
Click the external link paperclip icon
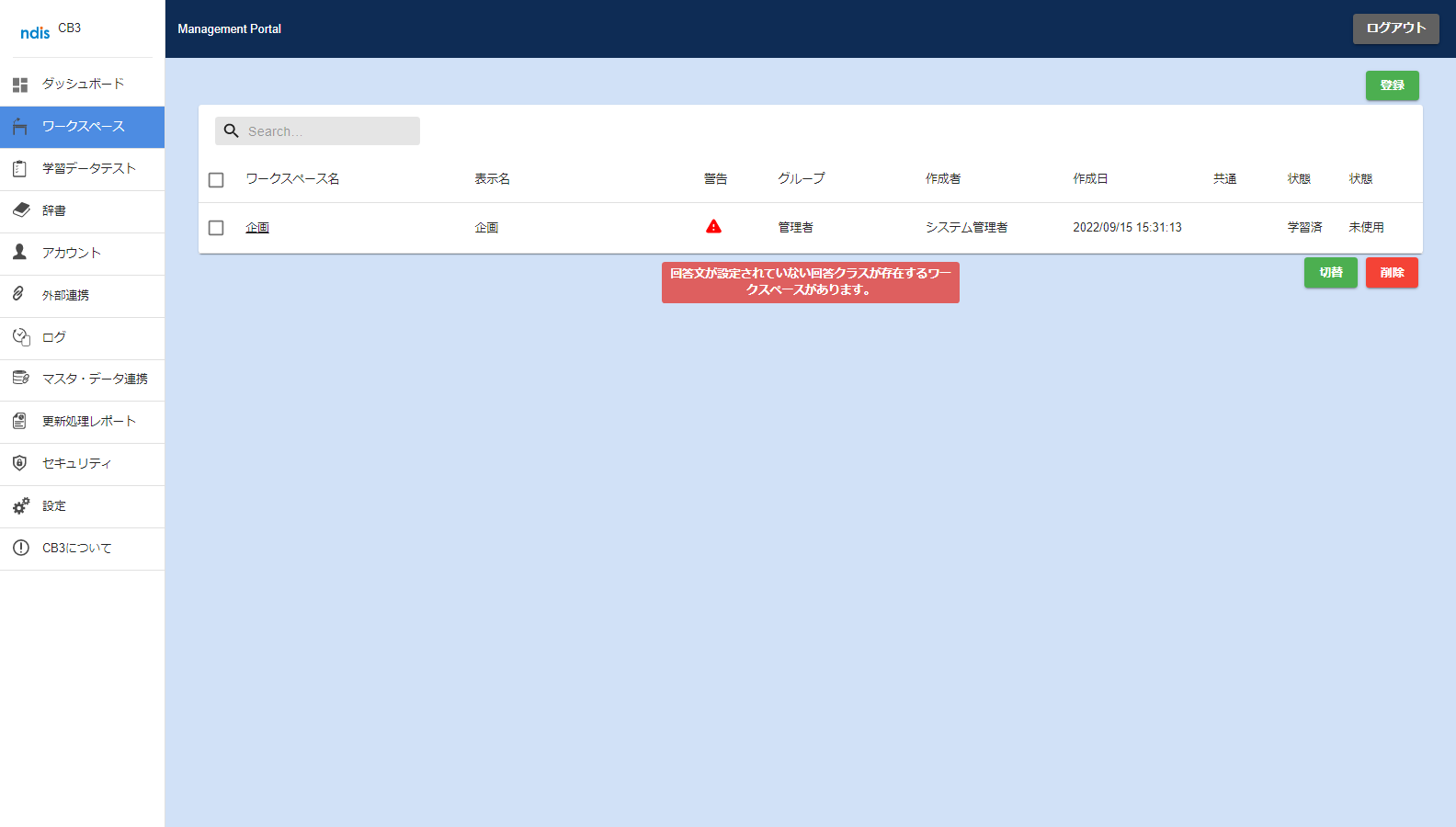[x=18, y=294]
